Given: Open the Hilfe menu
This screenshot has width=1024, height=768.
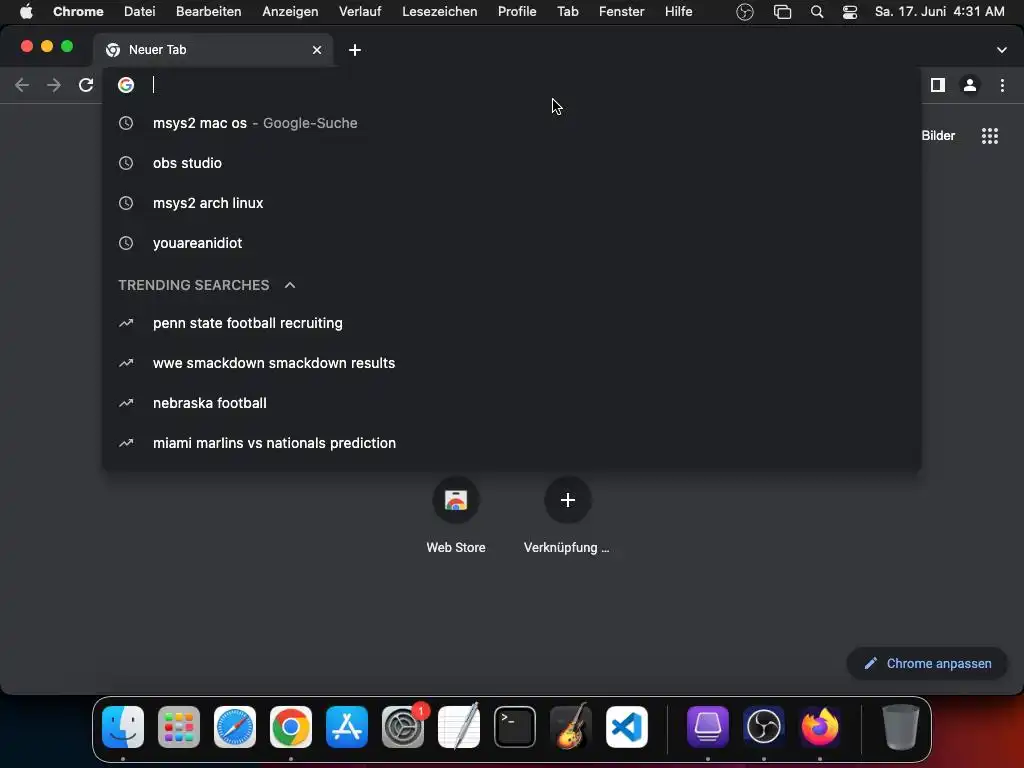Looking at the screenshot, I should tap(679, 11).
